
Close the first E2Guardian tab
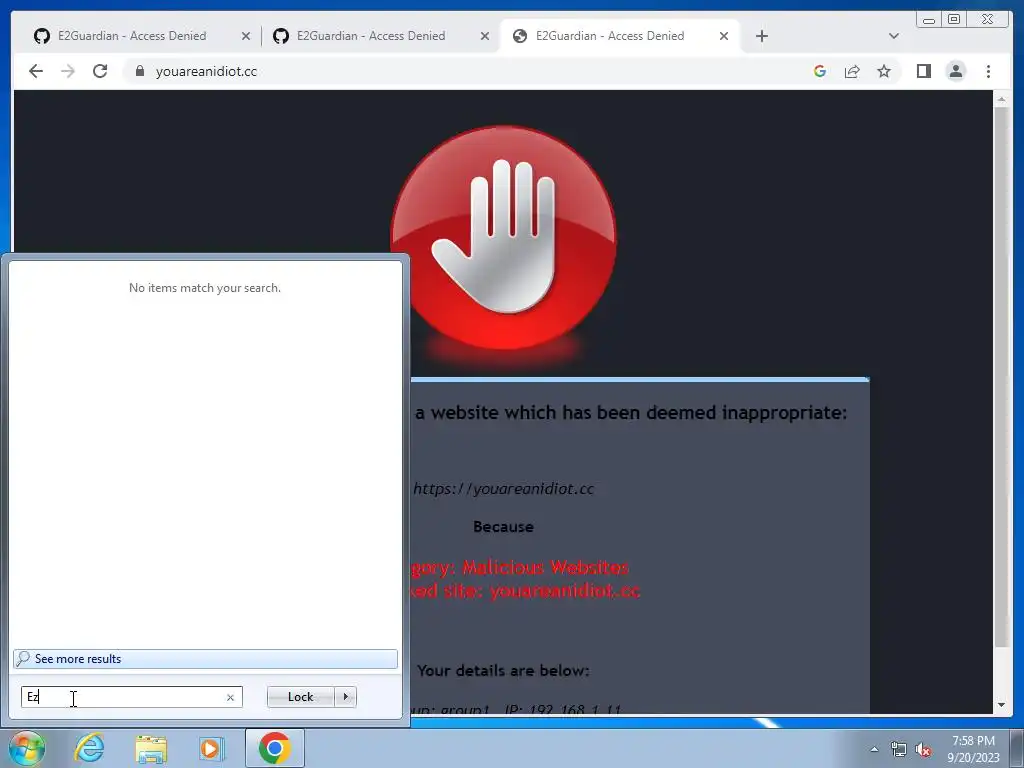pyautogui.click(x=246, y=37)
